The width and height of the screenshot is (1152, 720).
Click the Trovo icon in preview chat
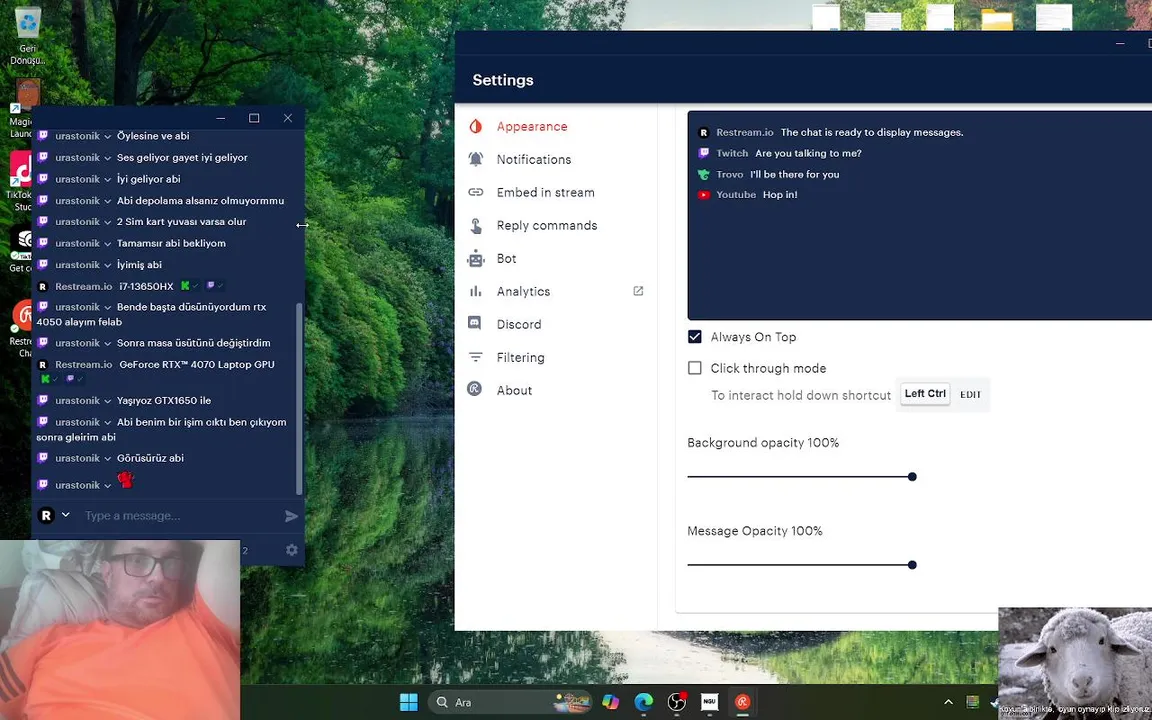703,174
